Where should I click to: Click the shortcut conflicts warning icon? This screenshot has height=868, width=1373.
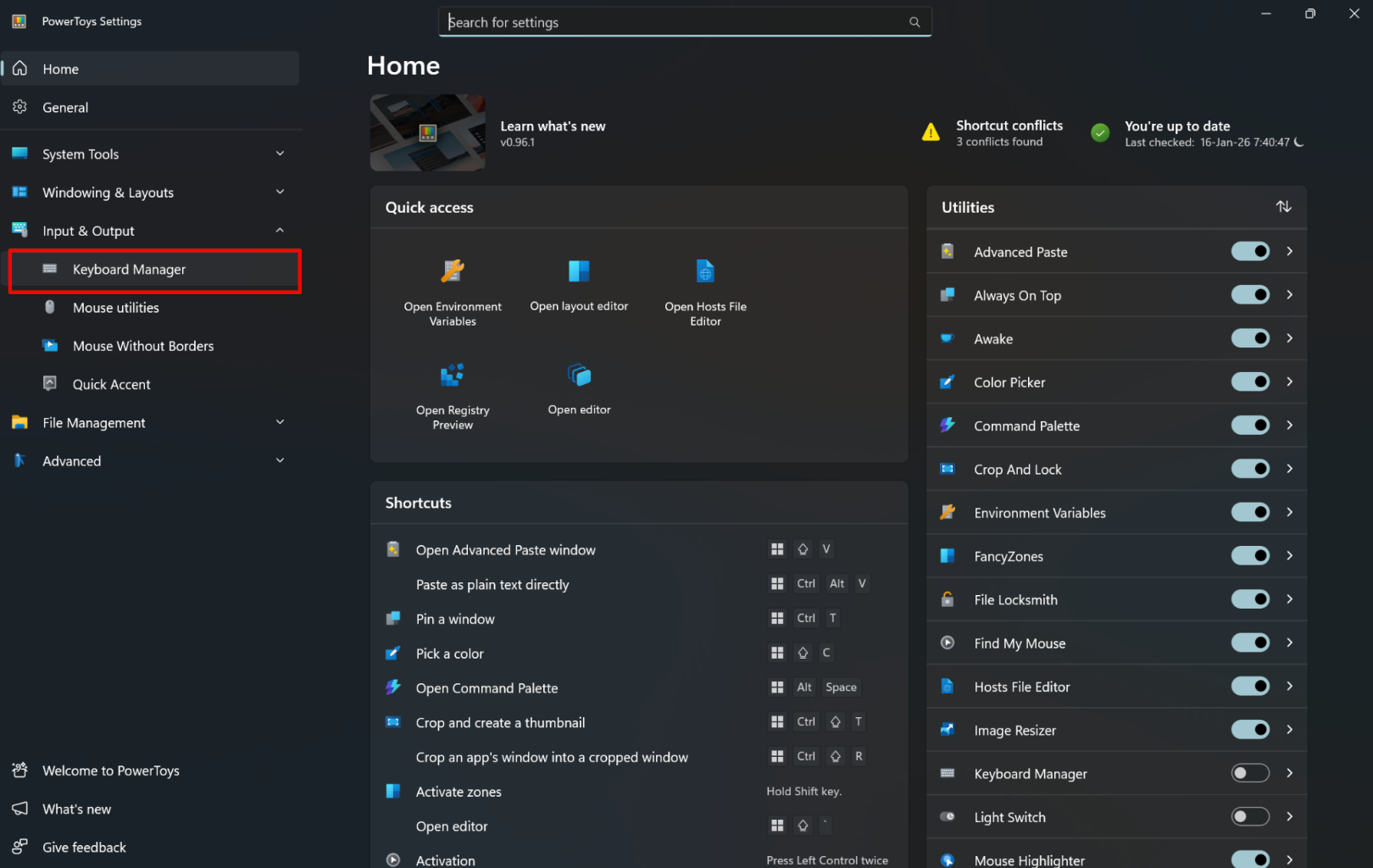pos(931,133)
